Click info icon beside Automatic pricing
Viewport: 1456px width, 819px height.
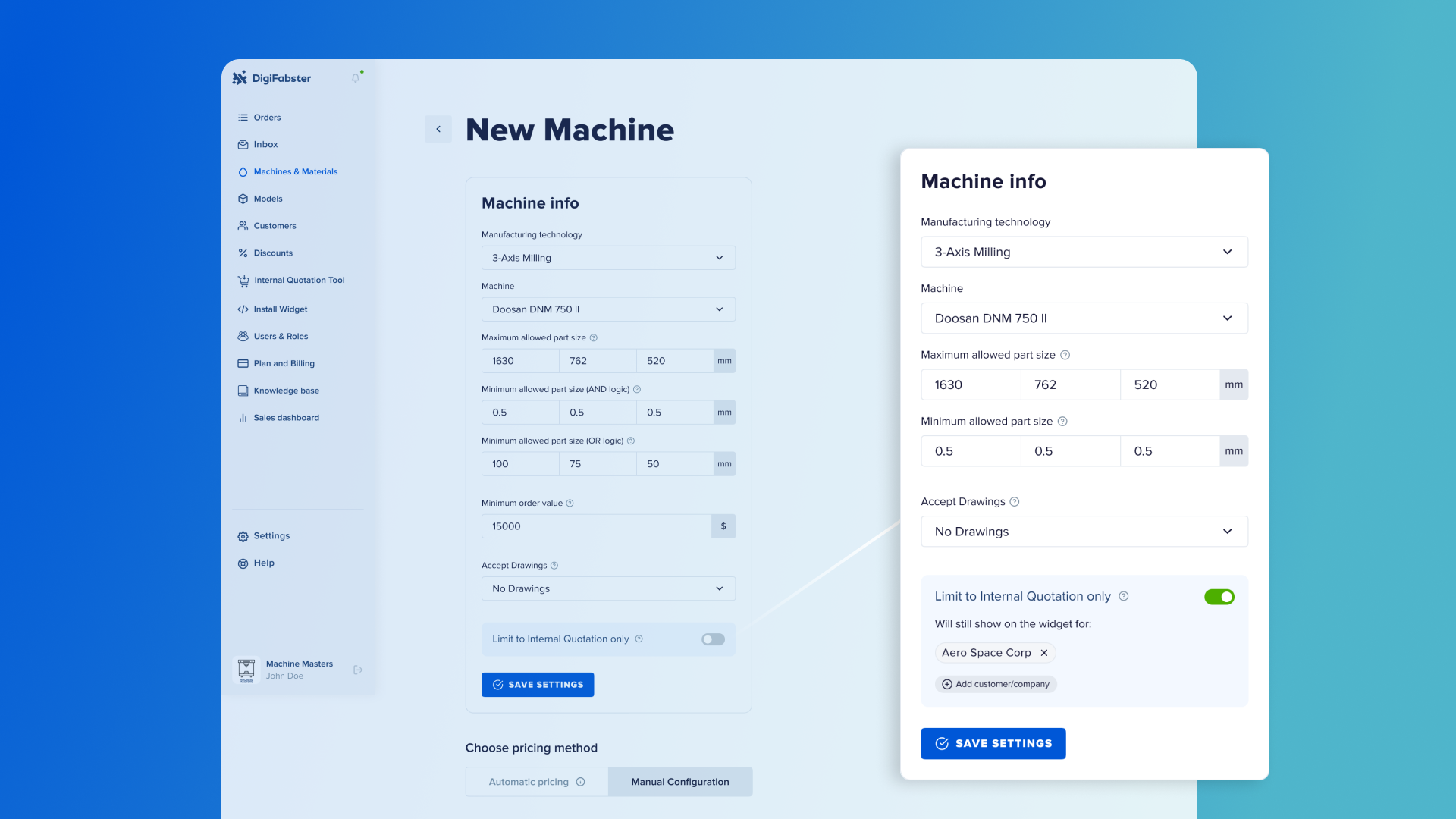pos(581,782)
